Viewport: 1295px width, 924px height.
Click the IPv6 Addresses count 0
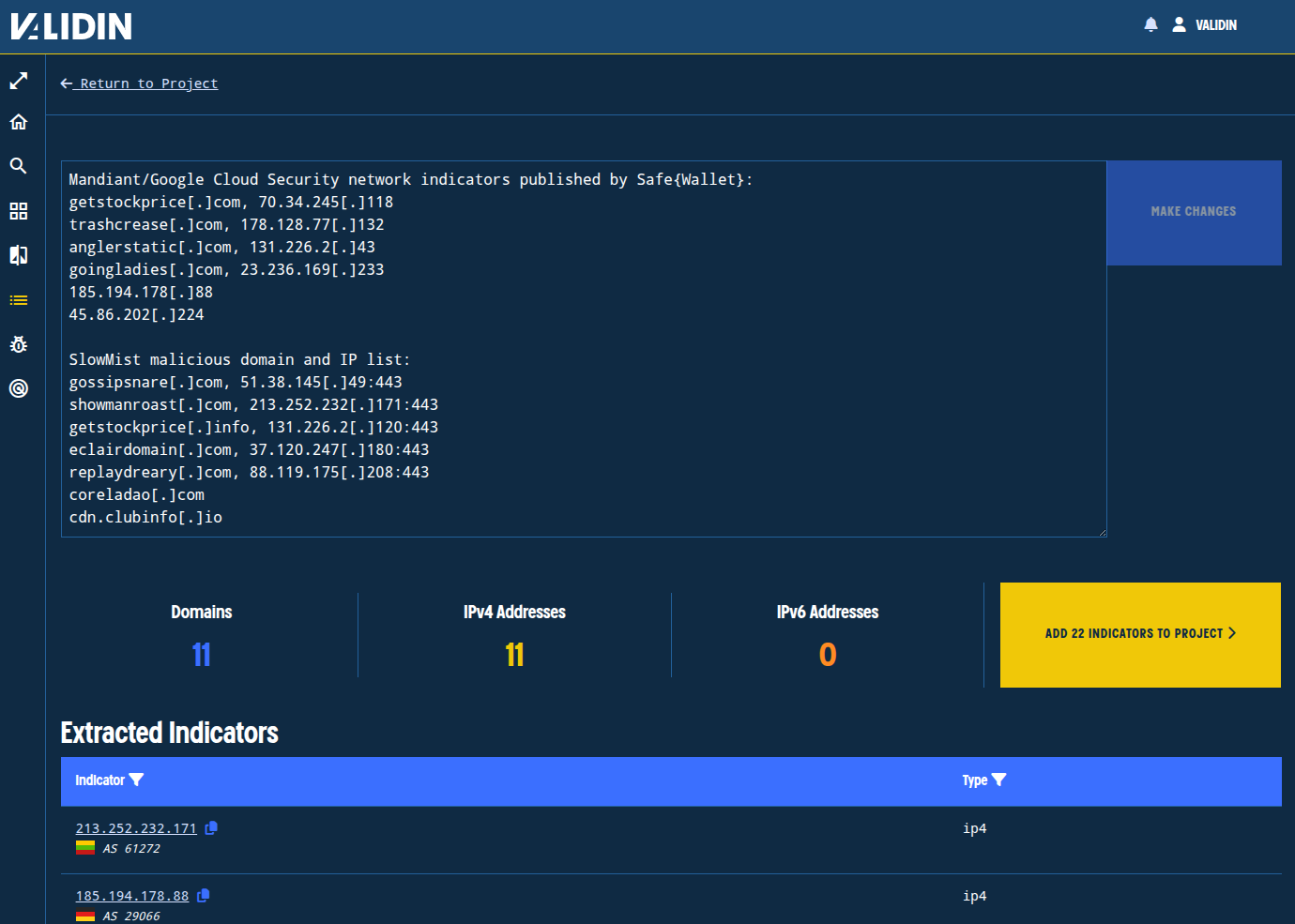click(x=828, y=655)
